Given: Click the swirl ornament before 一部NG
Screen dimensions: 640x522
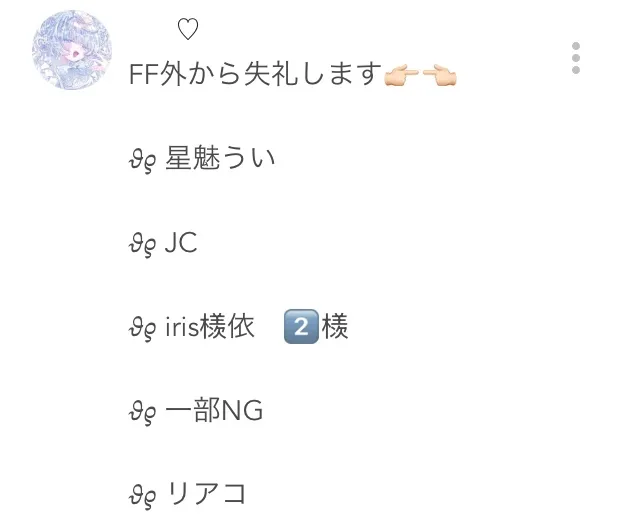Looking at the screenshot, I should click(142, 413).
